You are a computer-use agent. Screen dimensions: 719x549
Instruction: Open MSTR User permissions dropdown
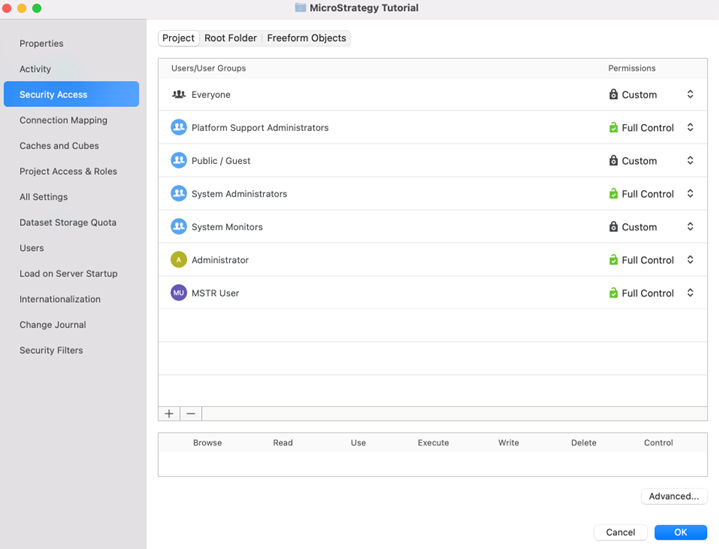(690, 293)
